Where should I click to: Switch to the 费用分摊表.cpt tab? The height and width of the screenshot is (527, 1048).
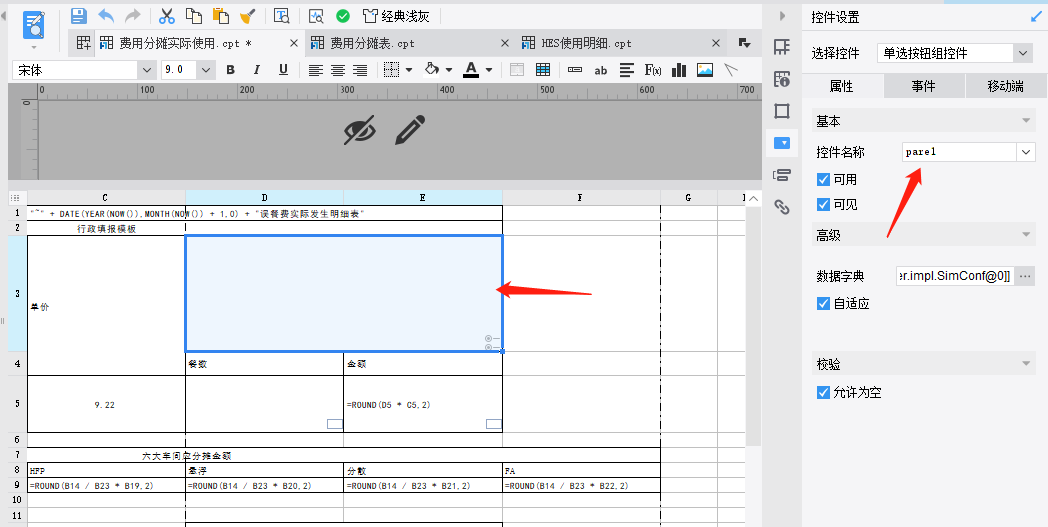pos(372,43)
